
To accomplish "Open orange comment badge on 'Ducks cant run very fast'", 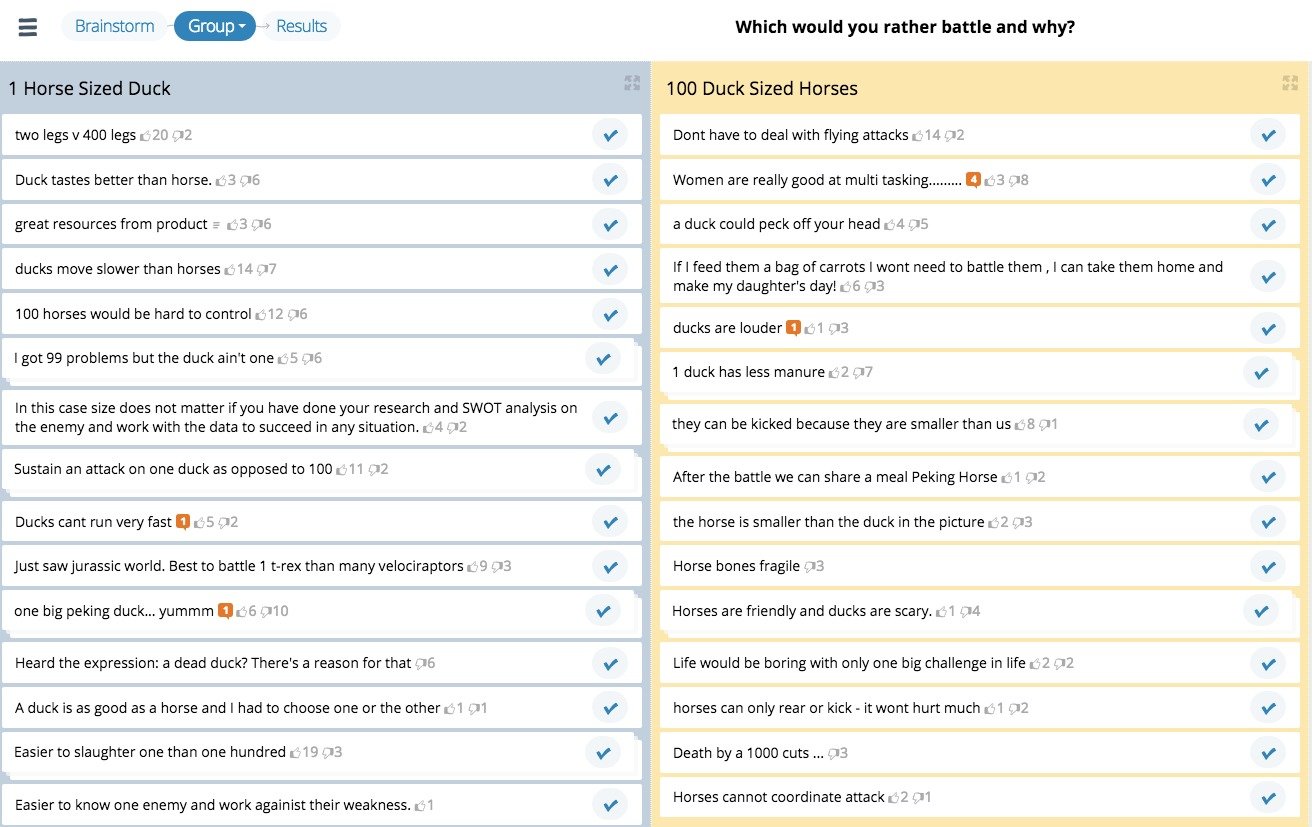I will coord(183,522).
